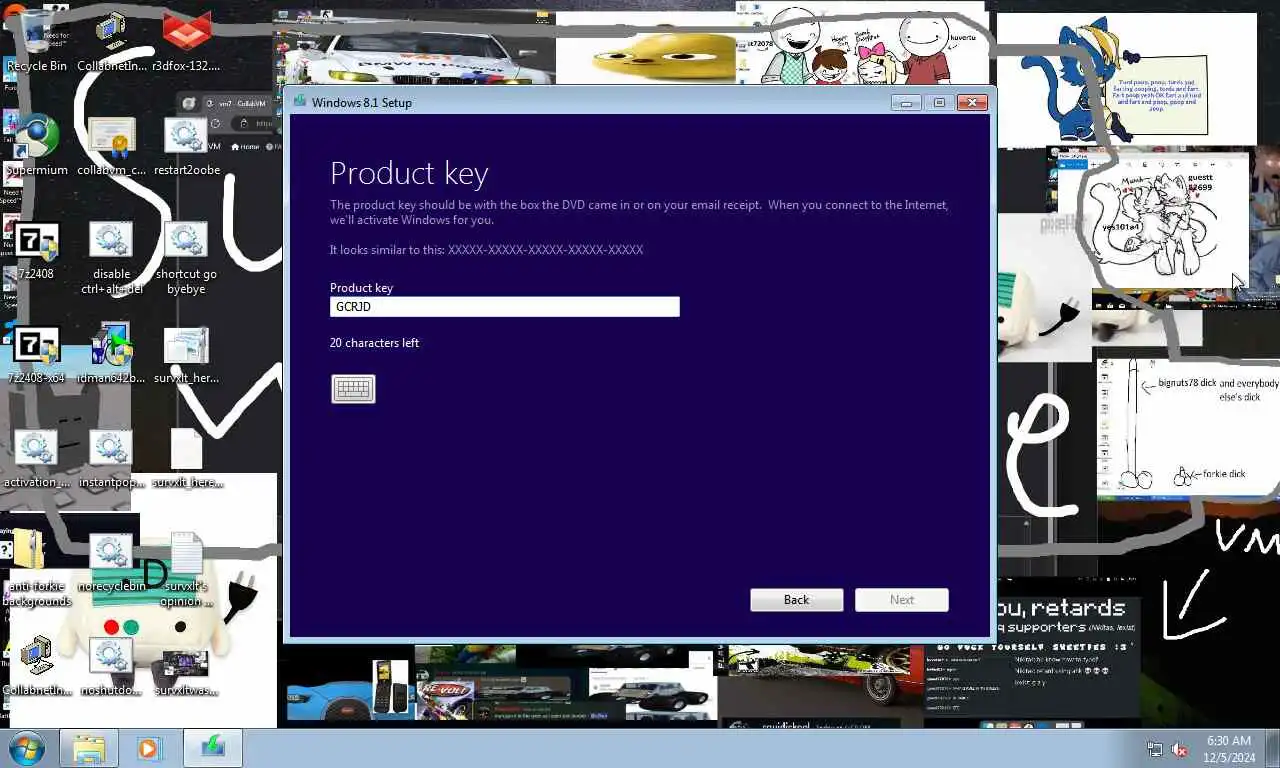Select the bottom CollabnetIn... desktop icon
This screenshot has width=1280, height=768.
(37, 667)
